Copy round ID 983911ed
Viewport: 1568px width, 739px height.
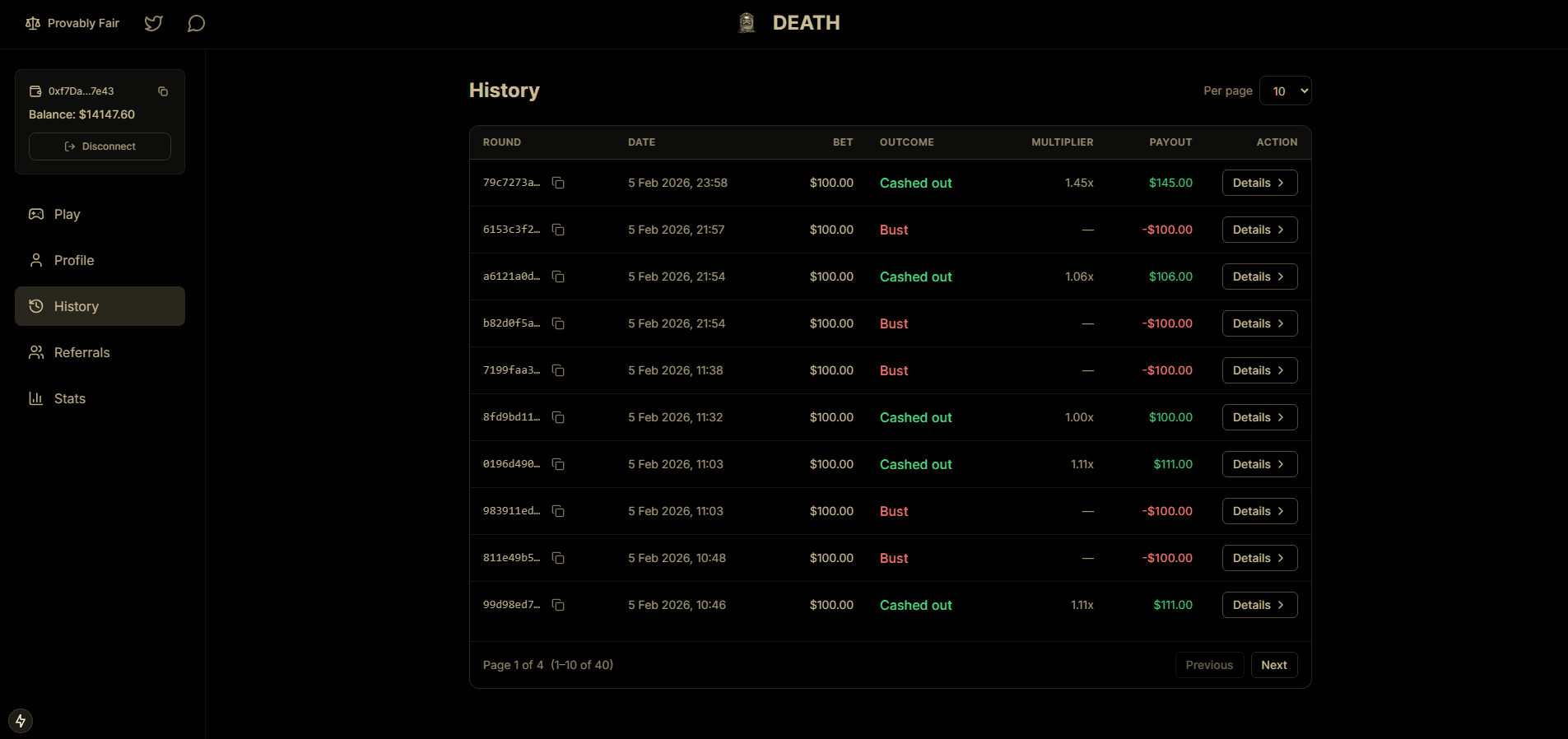(x=558, y=511)
